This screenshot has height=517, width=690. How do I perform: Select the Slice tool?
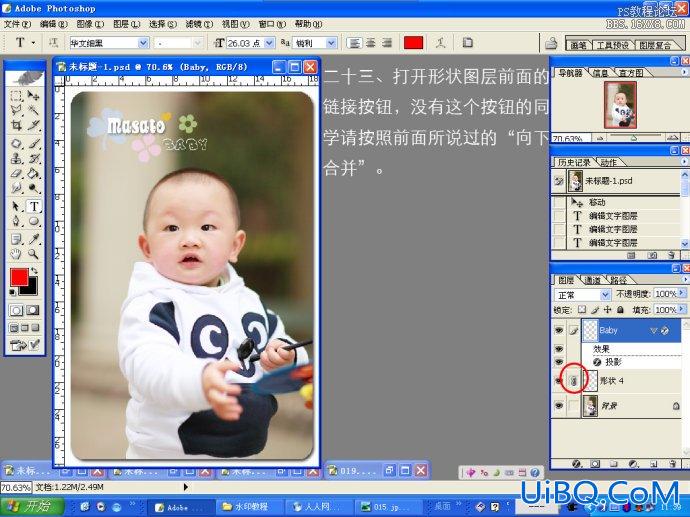tap(33, 125)
